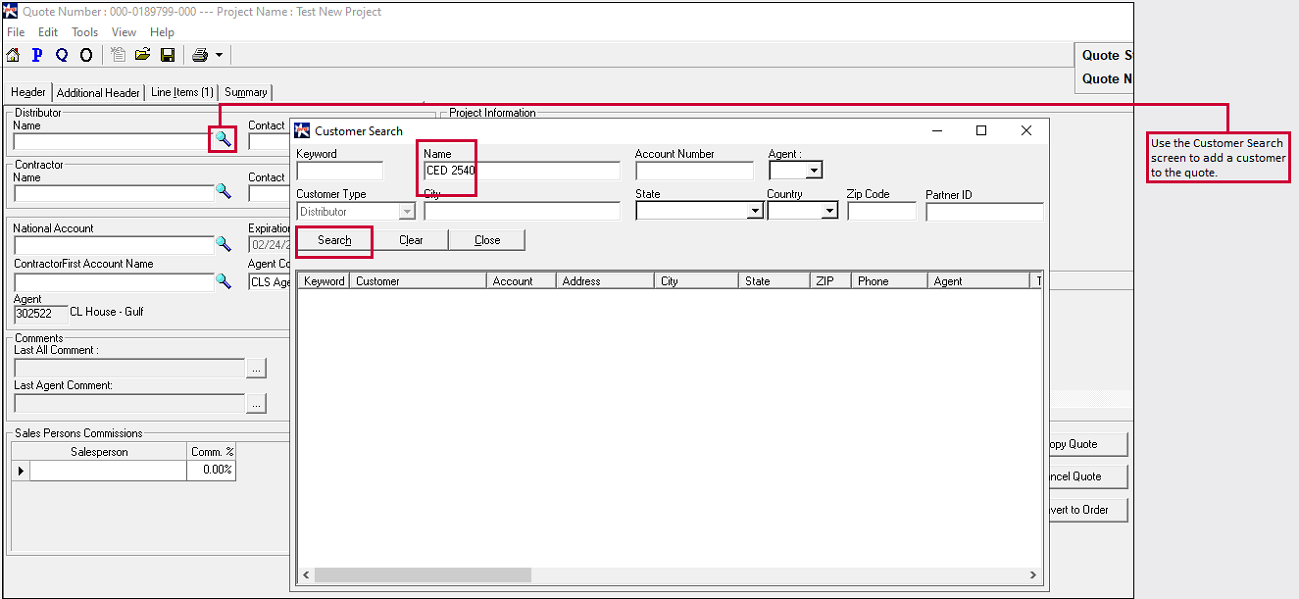
Task: Expand the State dropdown list
Action: [754, 211]
